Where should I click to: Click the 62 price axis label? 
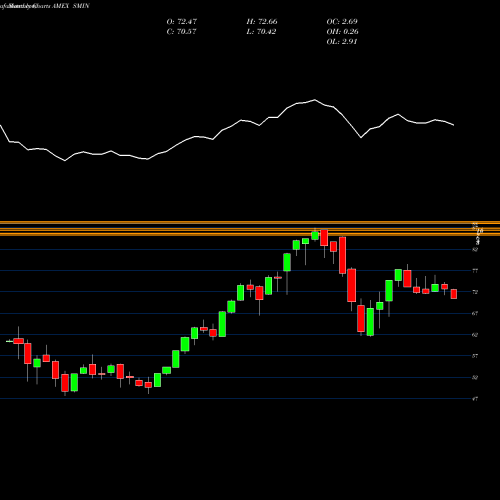[476, 335]
